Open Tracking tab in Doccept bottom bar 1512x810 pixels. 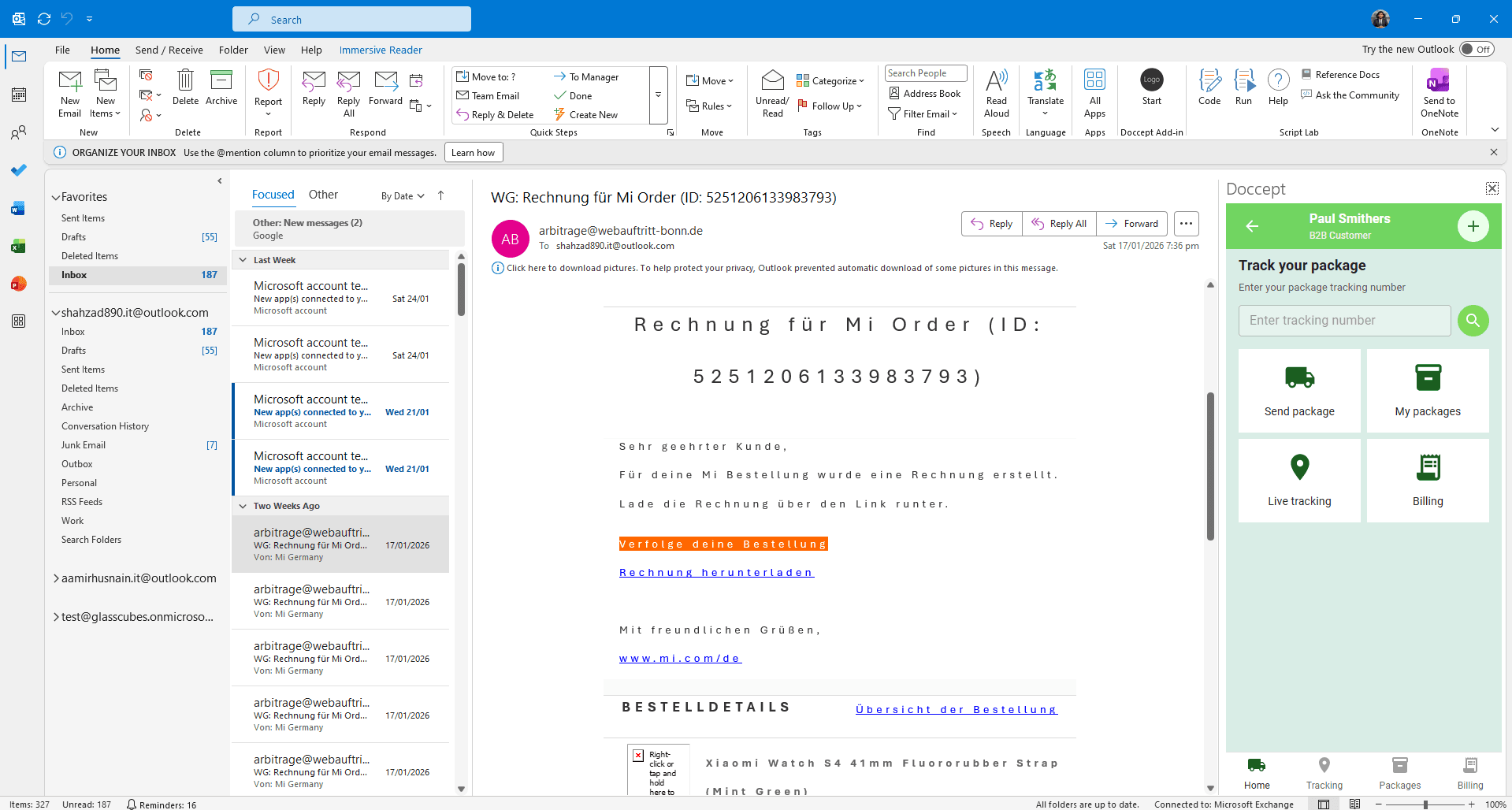[1324, 774]
